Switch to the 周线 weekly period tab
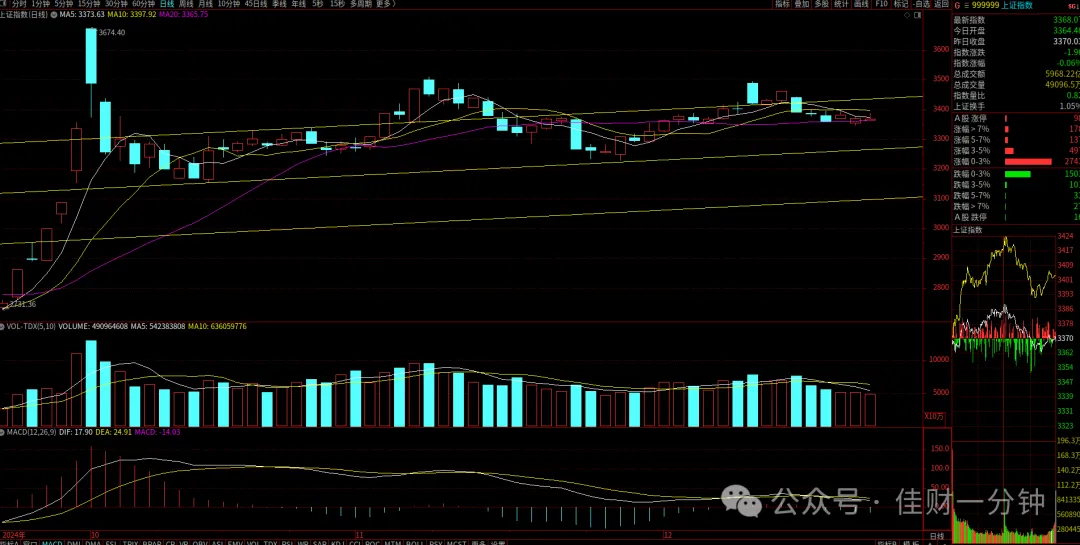Image resolution: width=1080 pixels, height=545 pixels. 186,4
